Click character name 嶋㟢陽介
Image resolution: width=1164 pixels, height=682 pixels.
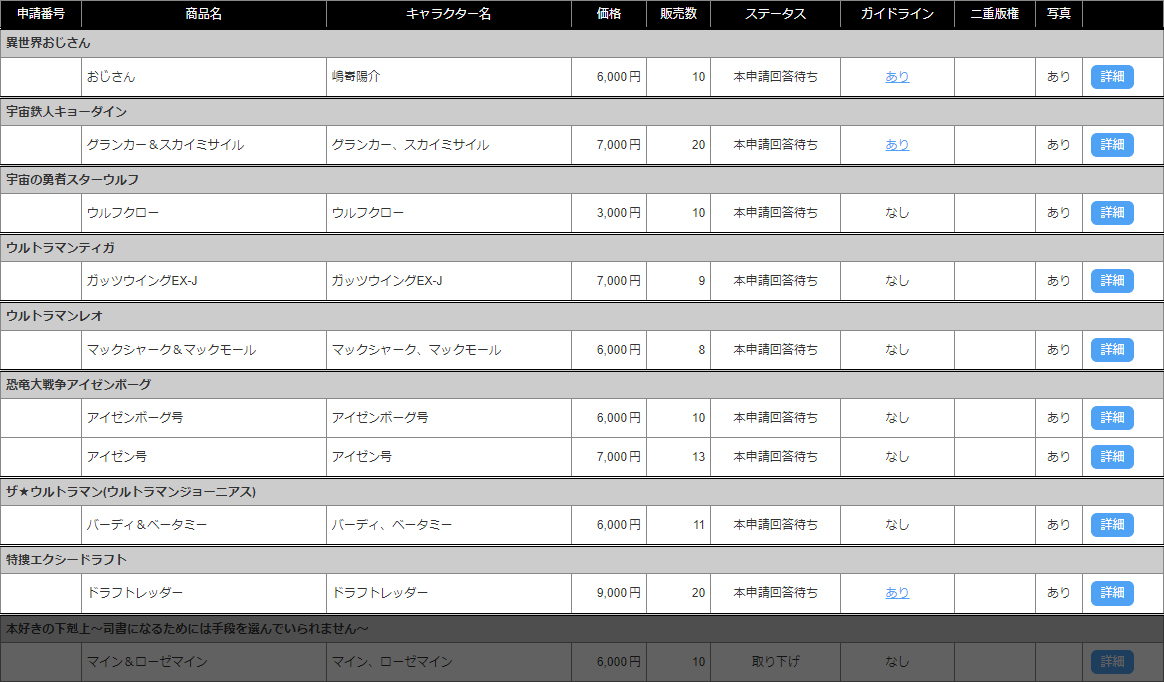(356, 76)
